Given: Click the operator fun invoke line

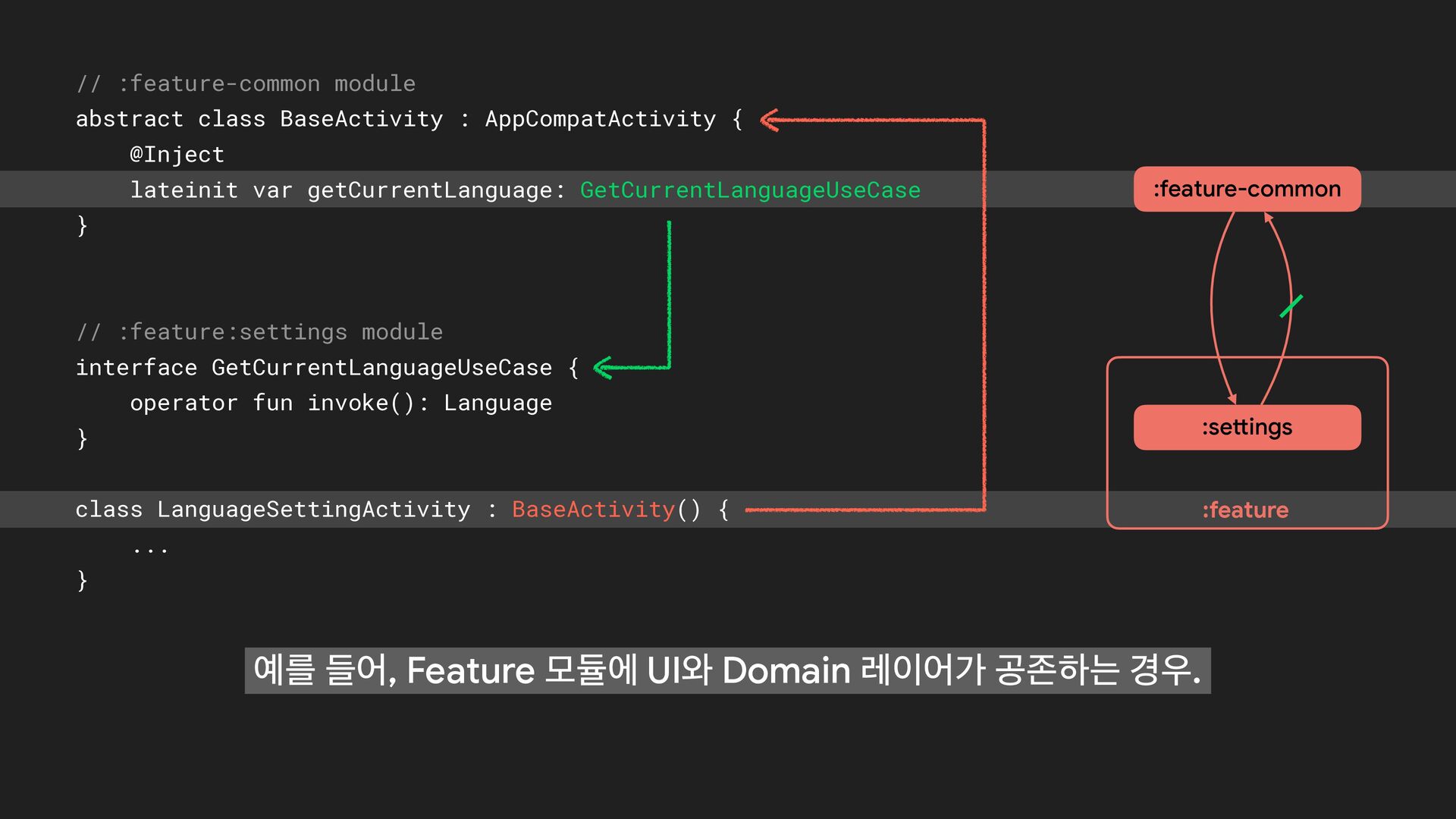Looking at the screenshot, I should coord(340,403).
